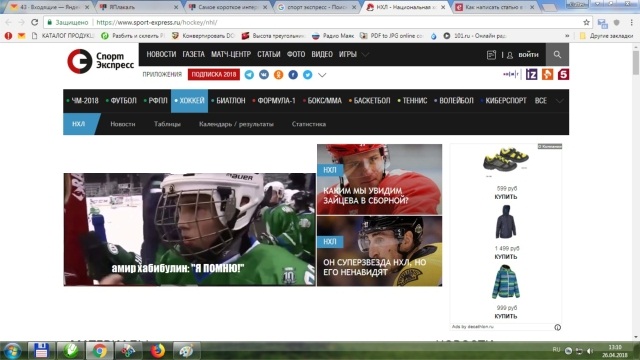This screenshot has height=360, width=640.
Task: Open the Sport-Express logo homepage
Action: coord(101,60)
